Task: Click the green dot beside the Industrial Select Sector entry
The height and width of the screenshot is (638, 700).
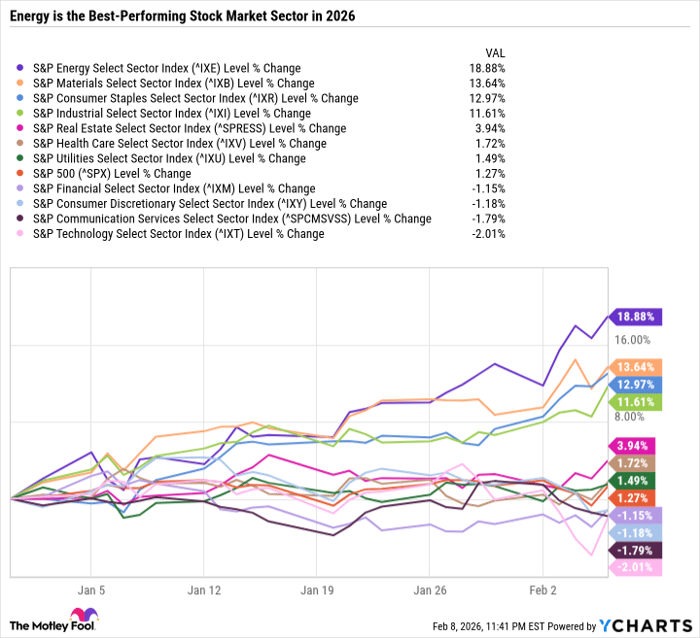Action: pos(22,113)
